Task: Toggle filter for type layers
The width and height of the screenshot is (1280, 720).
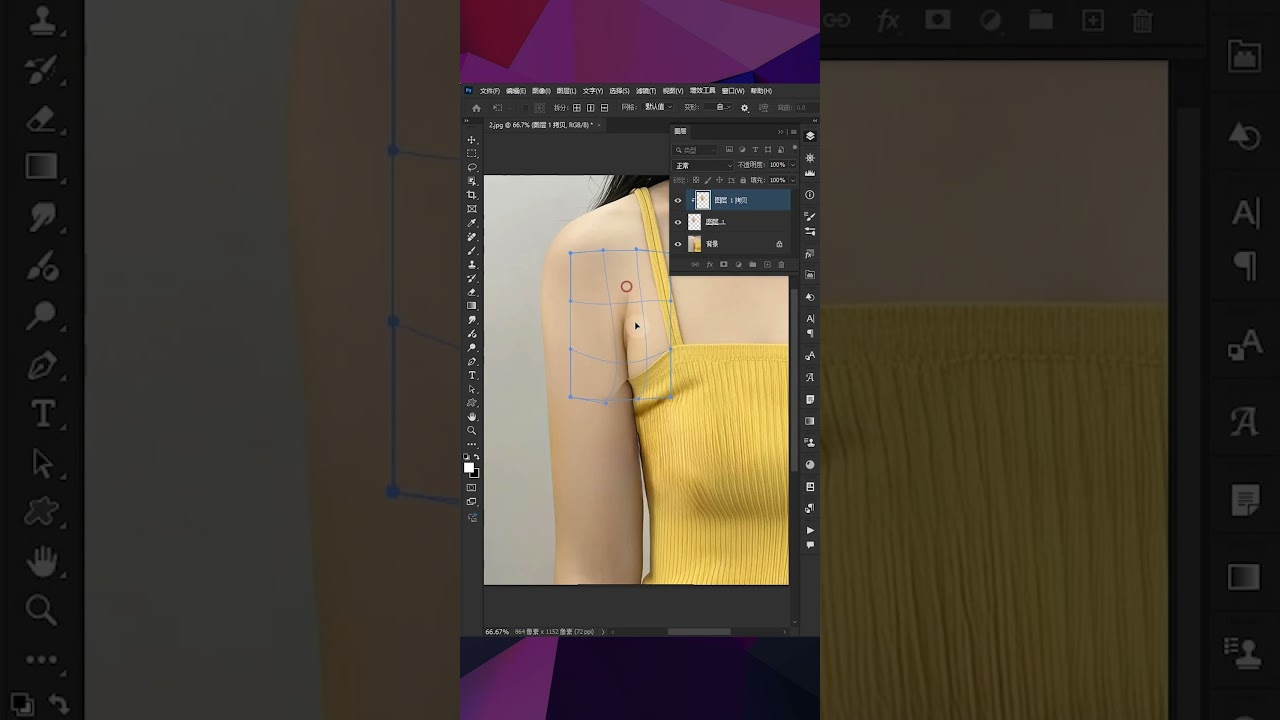Action: (755, 149)
